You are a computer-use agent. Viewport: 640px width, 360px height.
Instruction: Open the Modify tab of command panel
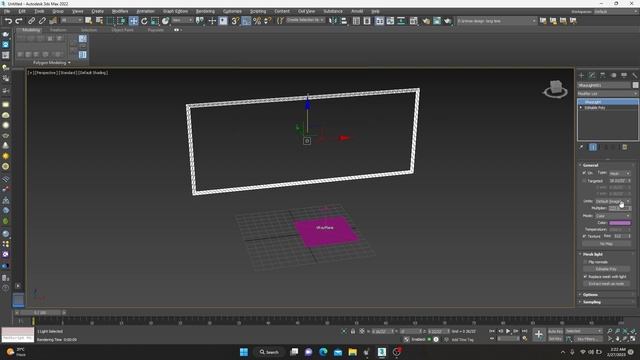click(592, 75)
